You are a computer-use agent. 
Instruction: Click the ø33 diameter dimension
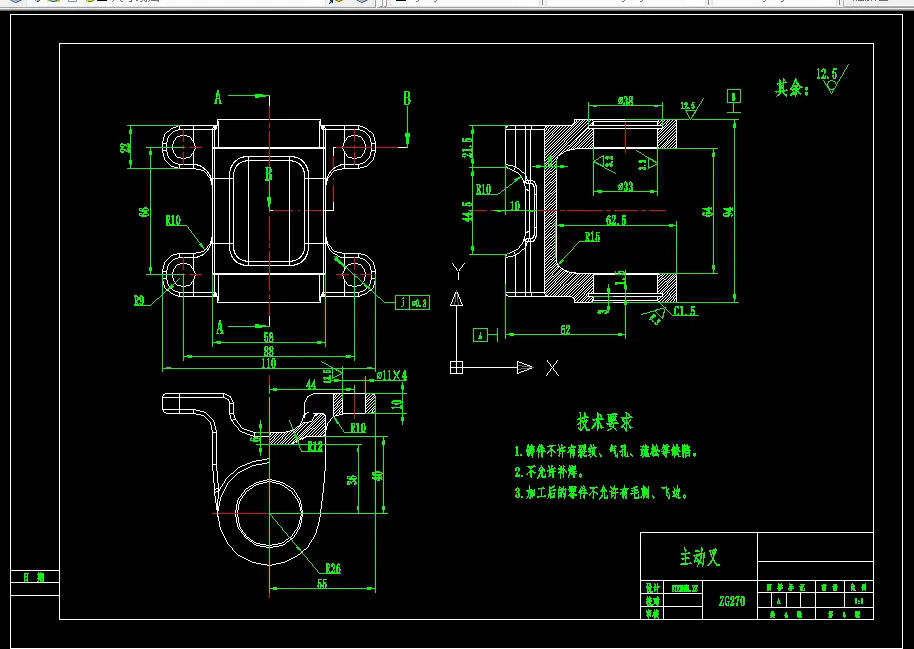pyautogui.click(x=625, y=187)
